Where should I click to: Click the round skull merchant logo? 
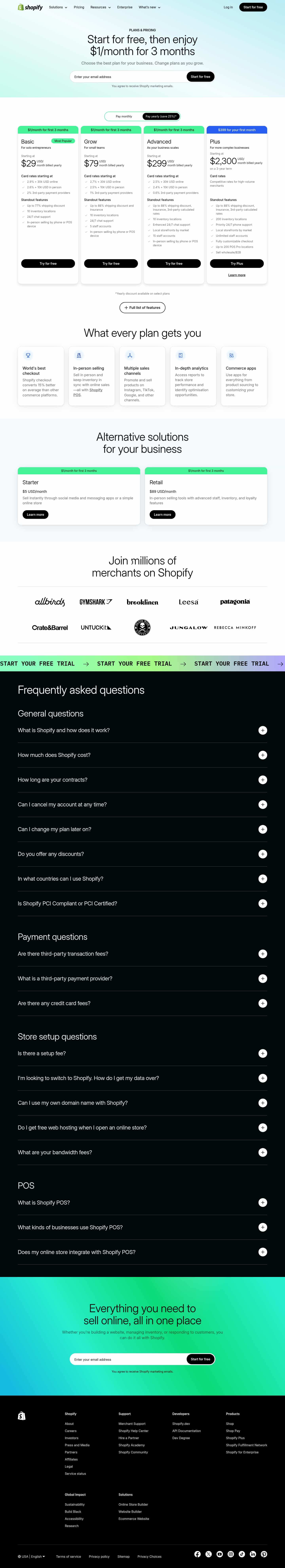click(142, 628)
